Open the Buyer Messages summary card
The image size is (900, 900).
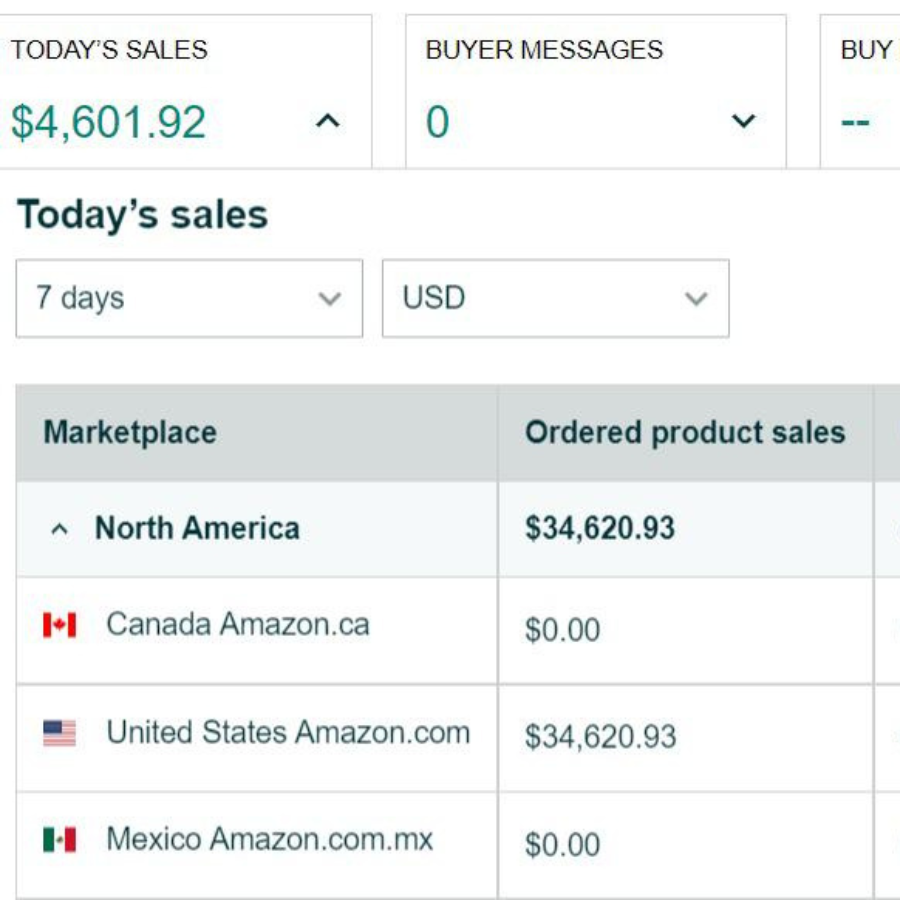(596, 92)
